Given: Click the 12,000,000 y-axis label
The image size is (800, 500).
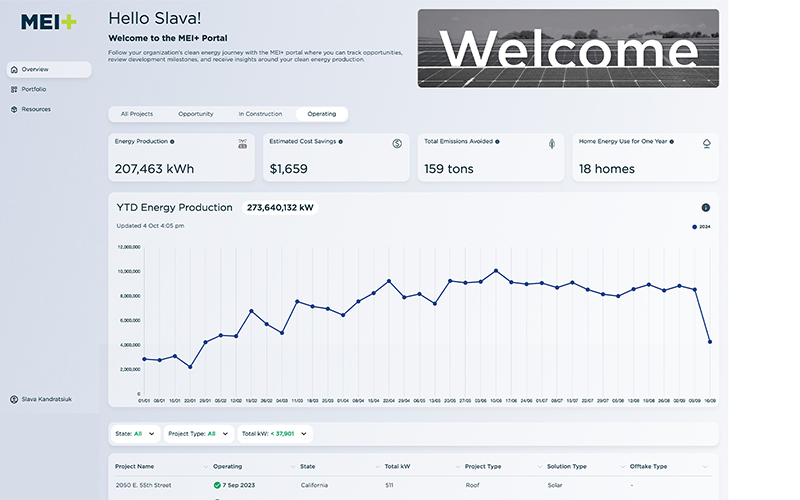Looking at the screenshot, I should pos(129,247).
